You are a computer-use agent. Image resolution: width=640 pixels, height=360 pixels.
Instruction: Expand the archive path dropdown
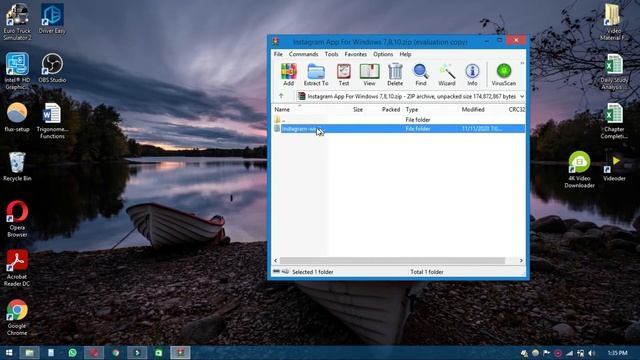tap(522, 96)
